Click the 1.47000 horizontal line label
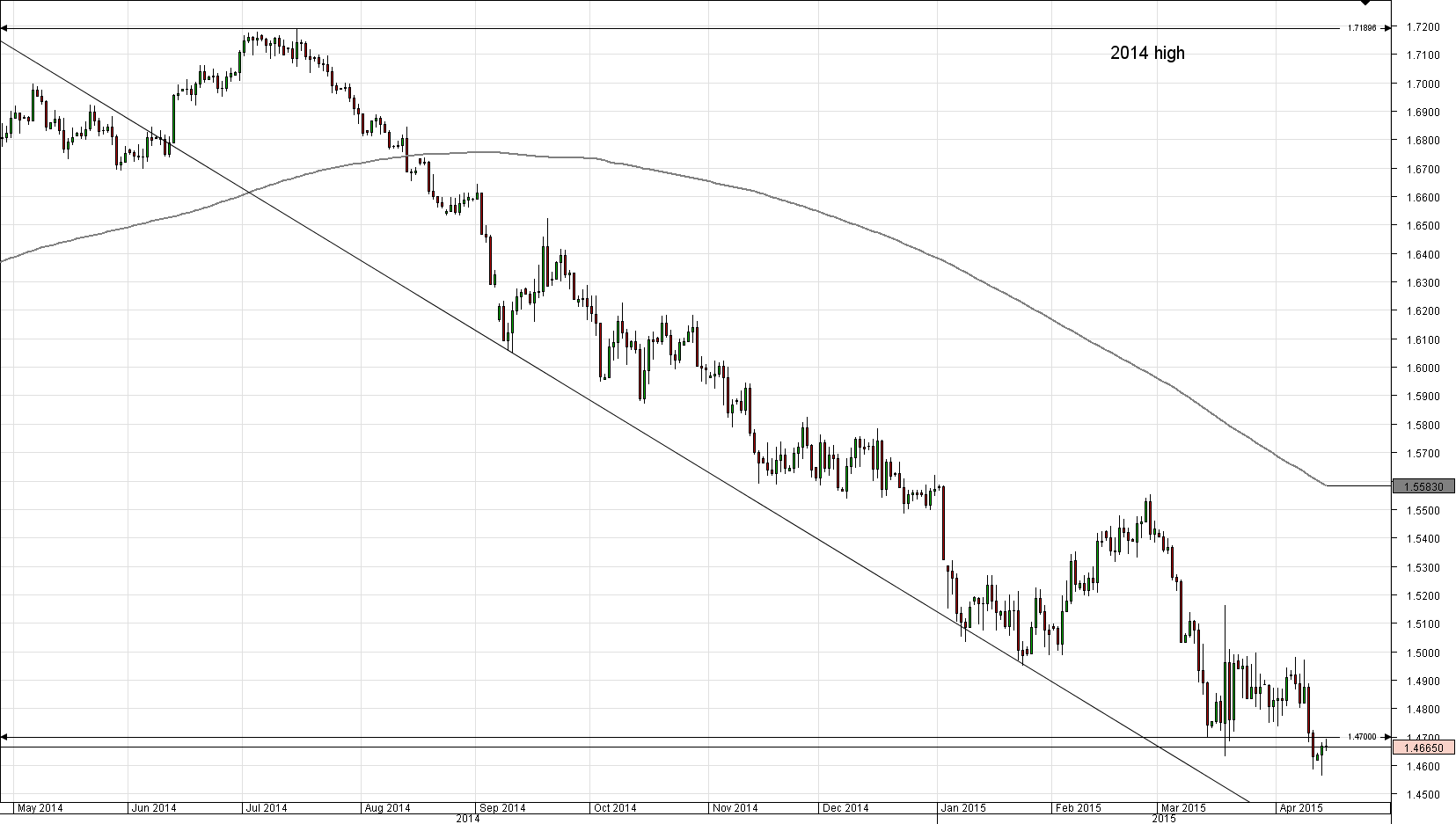The image size is (1456, 824). pos(1361,737)
